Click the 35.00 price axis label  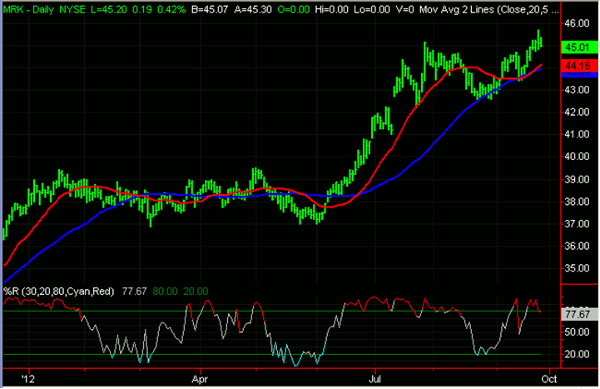pyautogui.click(x=577, y=268)
